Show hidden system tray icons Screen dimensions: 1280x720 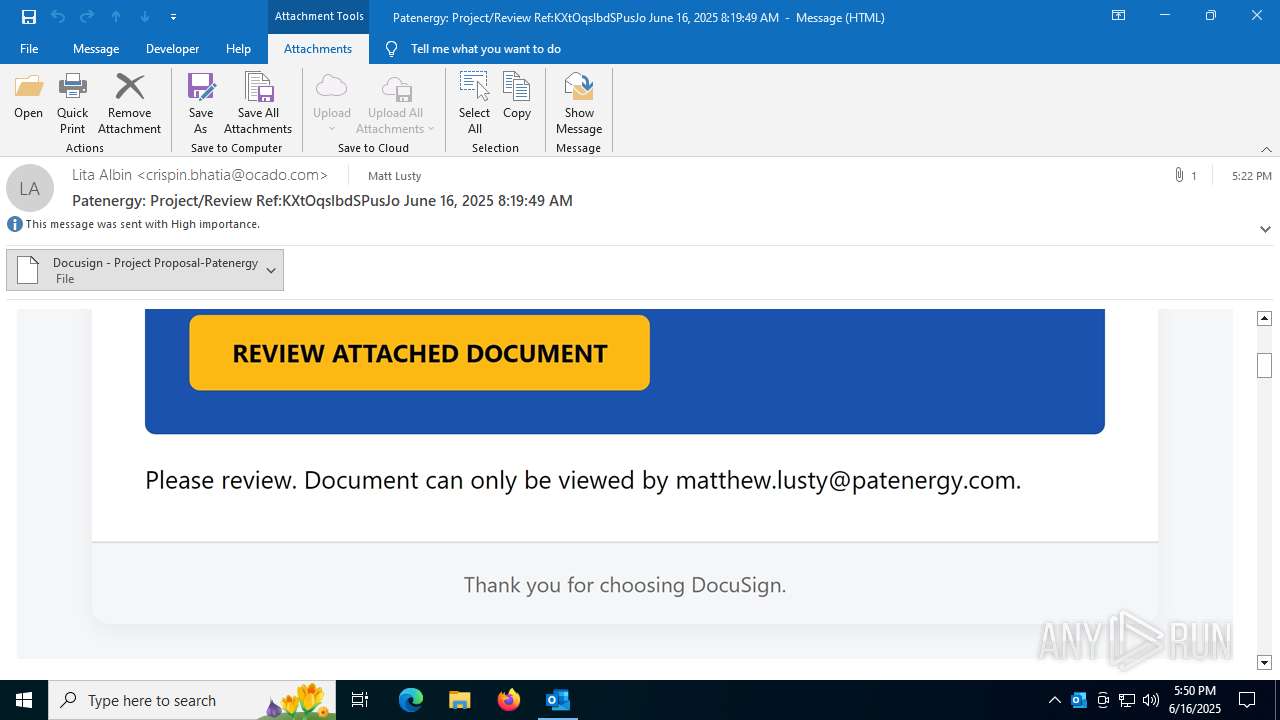pos(1055,700)
